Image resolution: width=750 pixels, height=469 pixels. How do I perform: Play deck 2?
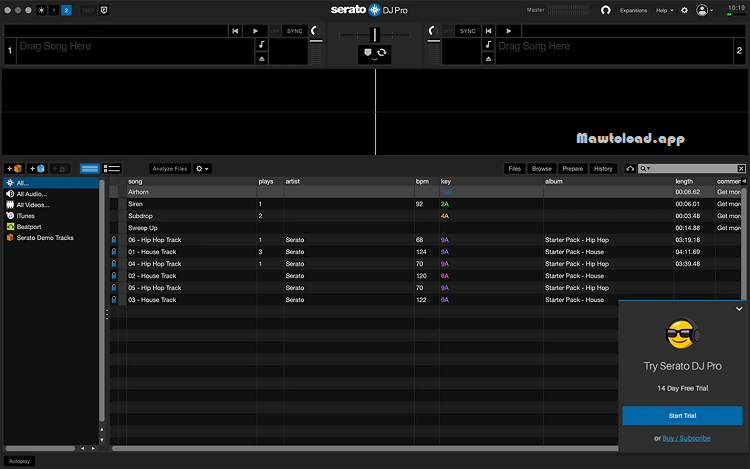click(508, 31)
